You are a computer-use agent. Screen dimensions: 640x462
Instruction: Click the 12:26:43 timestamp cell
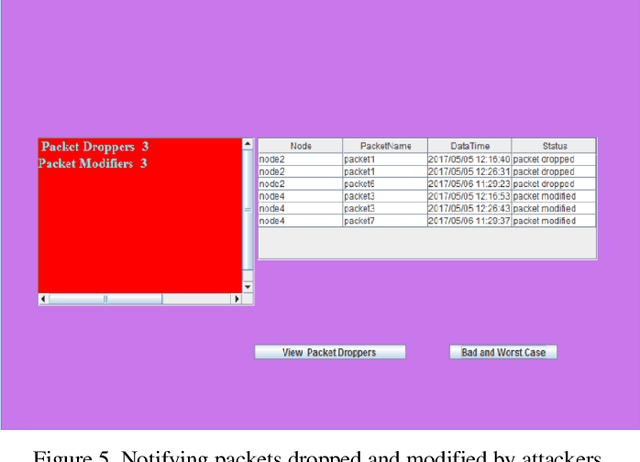point(469,209)
